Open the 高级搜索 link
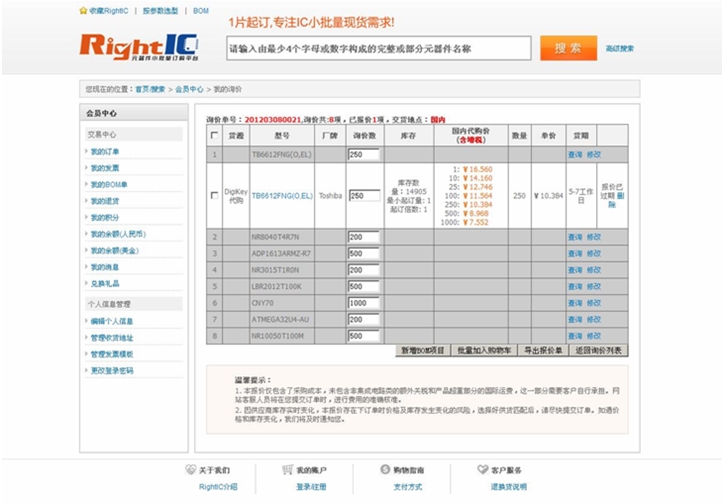 pos(619,48)
